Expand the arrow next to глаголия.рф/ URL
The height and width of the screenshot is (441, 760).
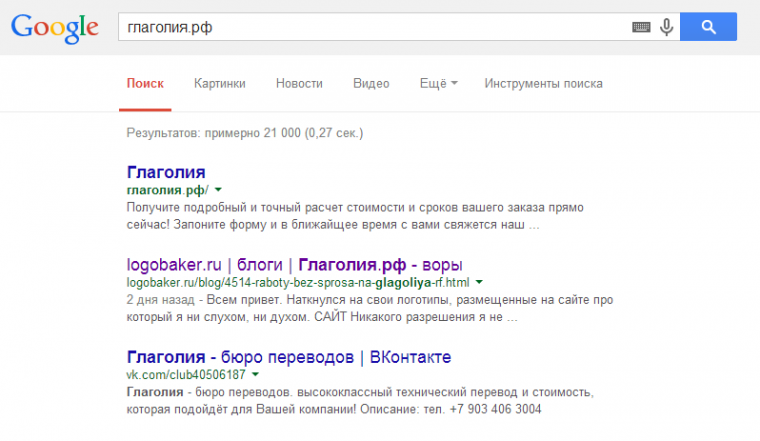tap(218, 190)
